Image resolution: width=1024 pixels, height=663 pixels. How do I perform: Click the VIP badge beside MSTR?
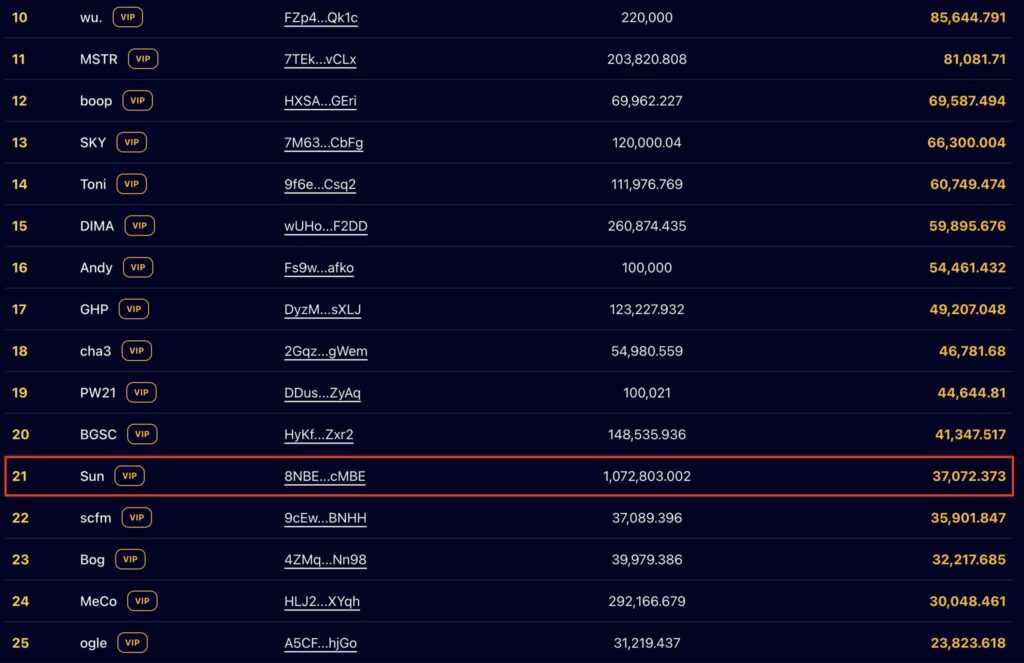[x=142, y=59]
